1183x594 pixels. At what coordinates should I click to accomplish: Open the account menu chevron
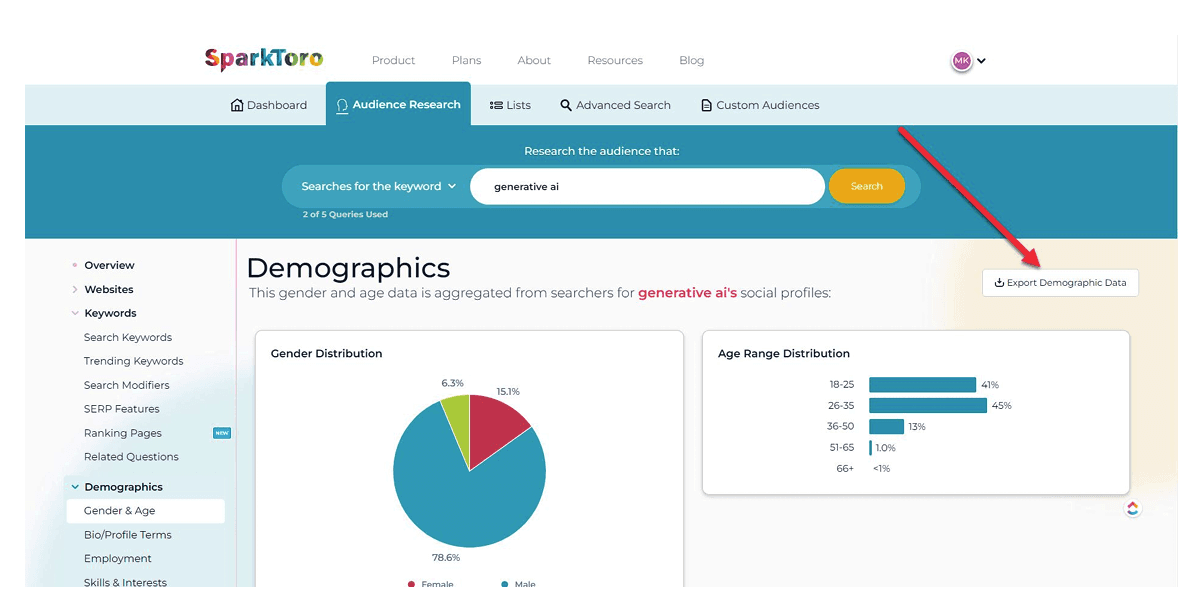tap(982, 61)
